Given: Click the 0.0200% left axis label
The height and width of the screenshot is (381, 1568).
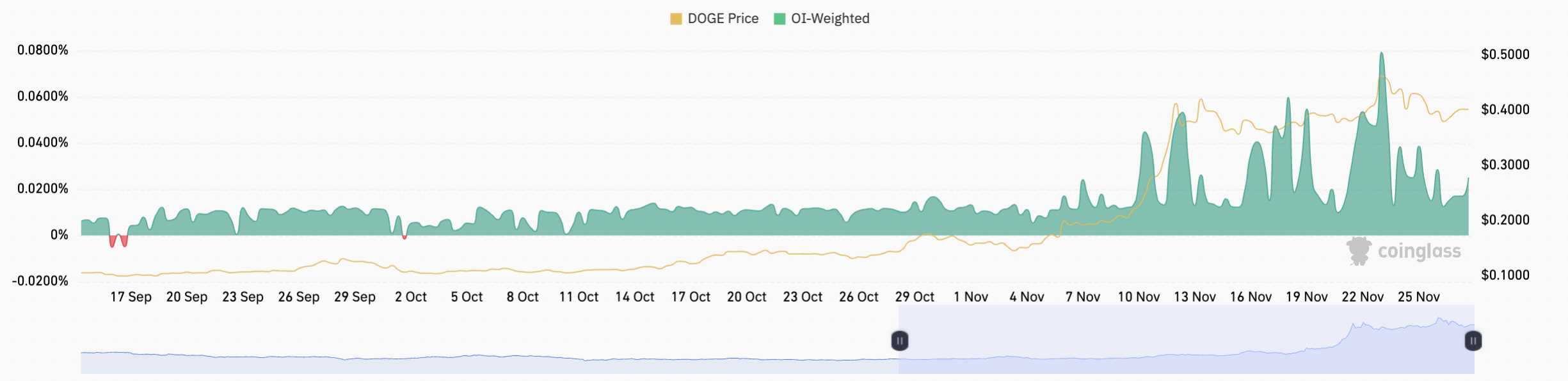Looking at the screenshot, I should (x=43, y=188).
